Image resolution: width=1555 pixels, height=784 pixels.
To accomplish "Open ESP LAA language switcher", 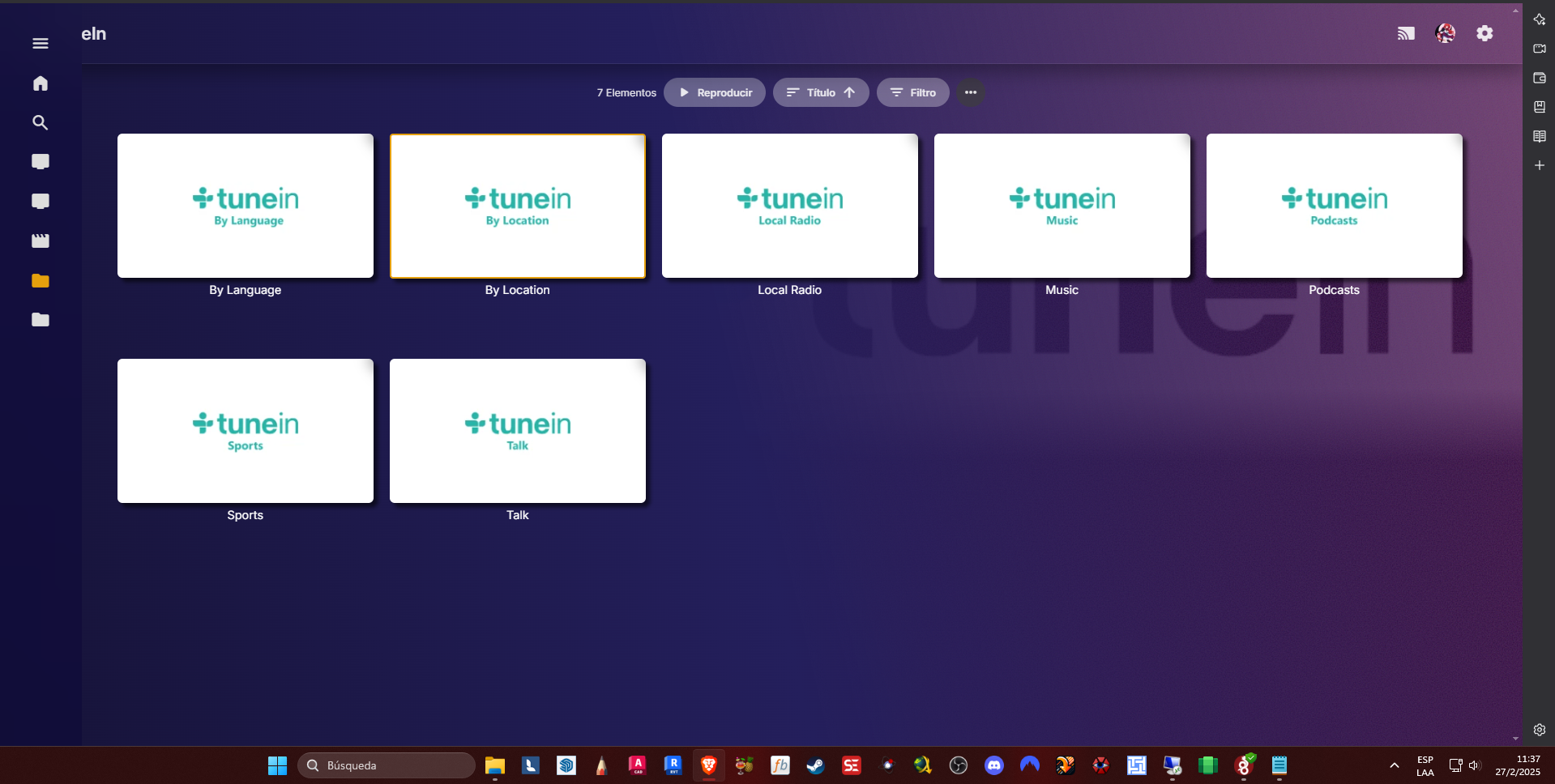I will pos(1425,766).
